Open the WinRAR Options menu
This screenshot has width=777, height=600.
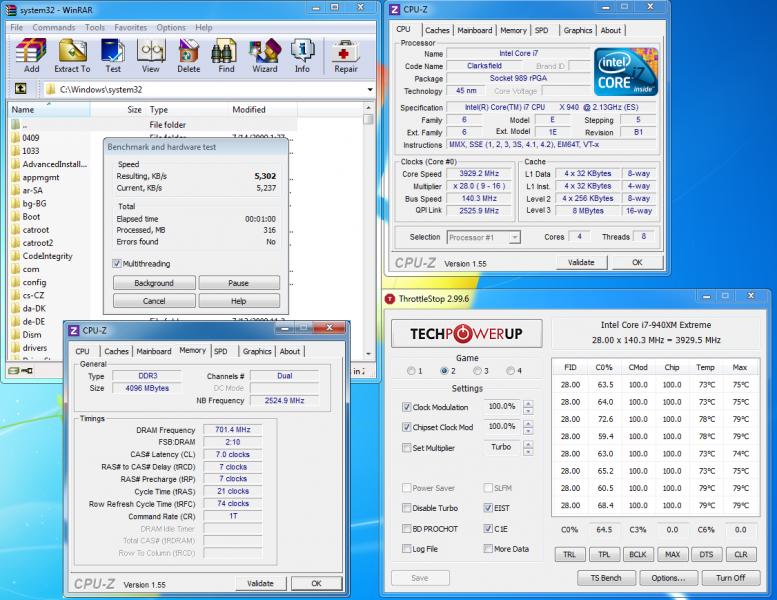[171, 27]
